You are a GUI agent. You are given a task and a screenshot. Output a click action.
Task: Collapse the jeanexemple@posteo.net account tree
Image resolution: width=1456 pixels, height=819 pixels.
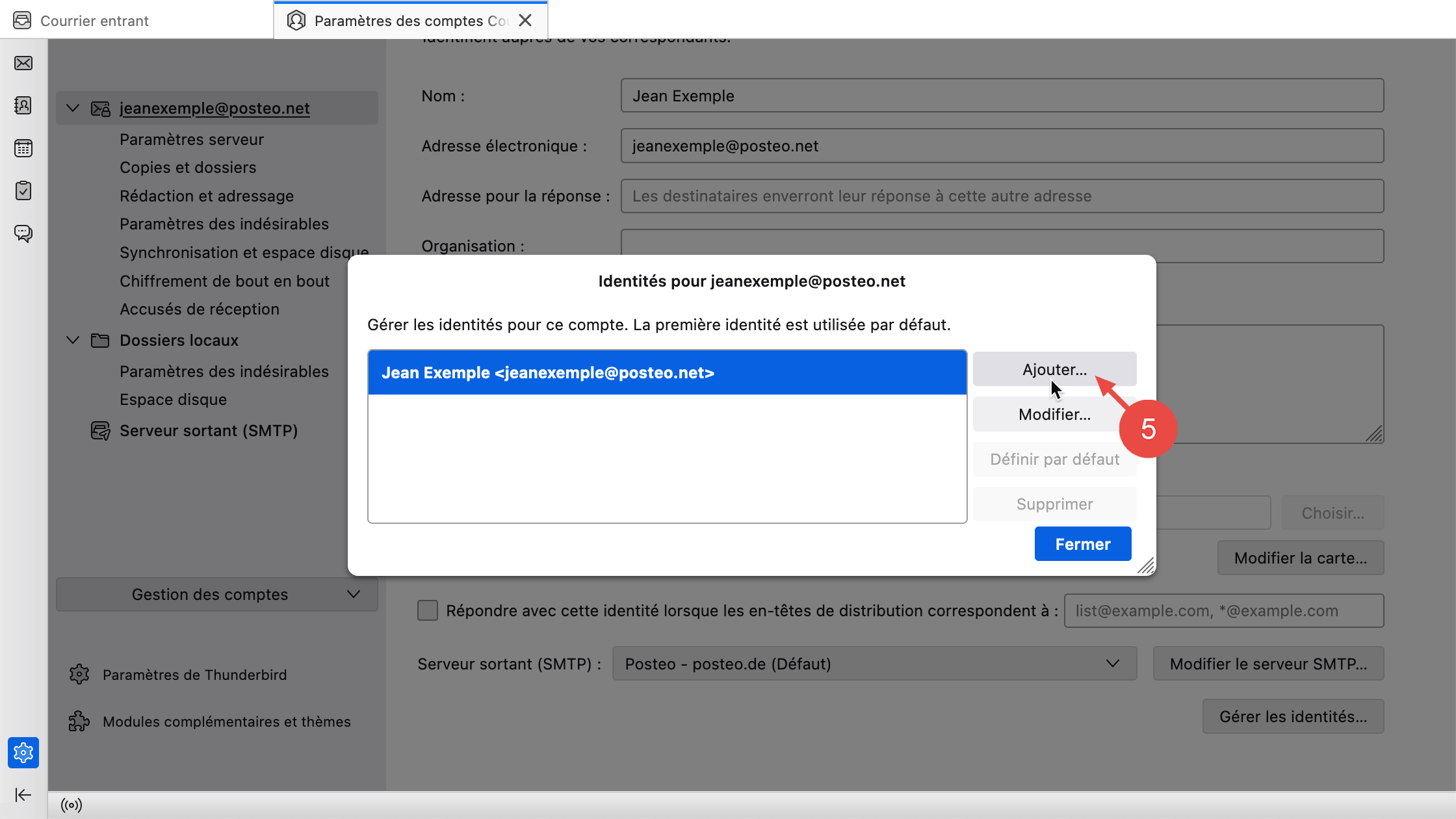73,108
